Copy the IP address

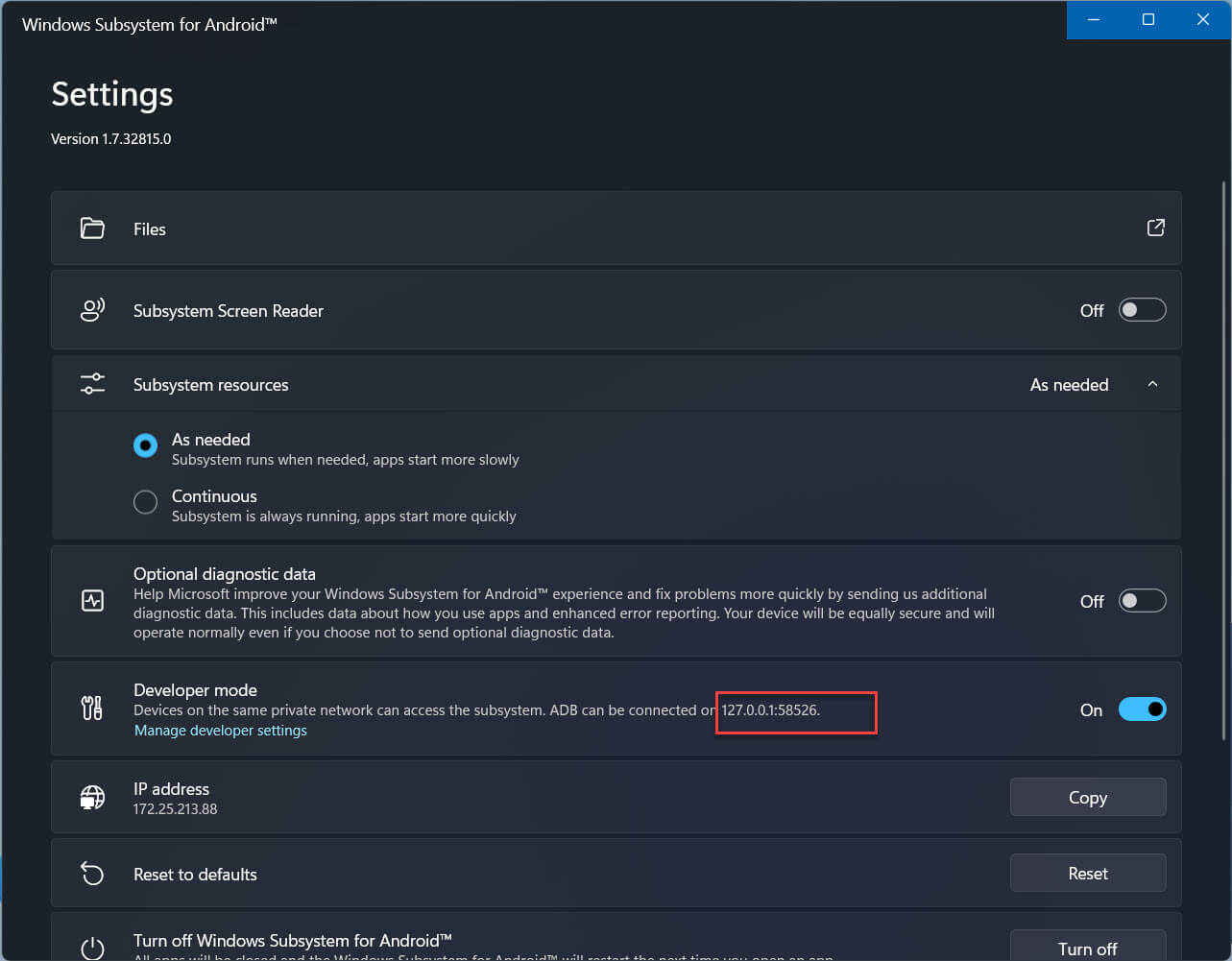(1088, 797)
